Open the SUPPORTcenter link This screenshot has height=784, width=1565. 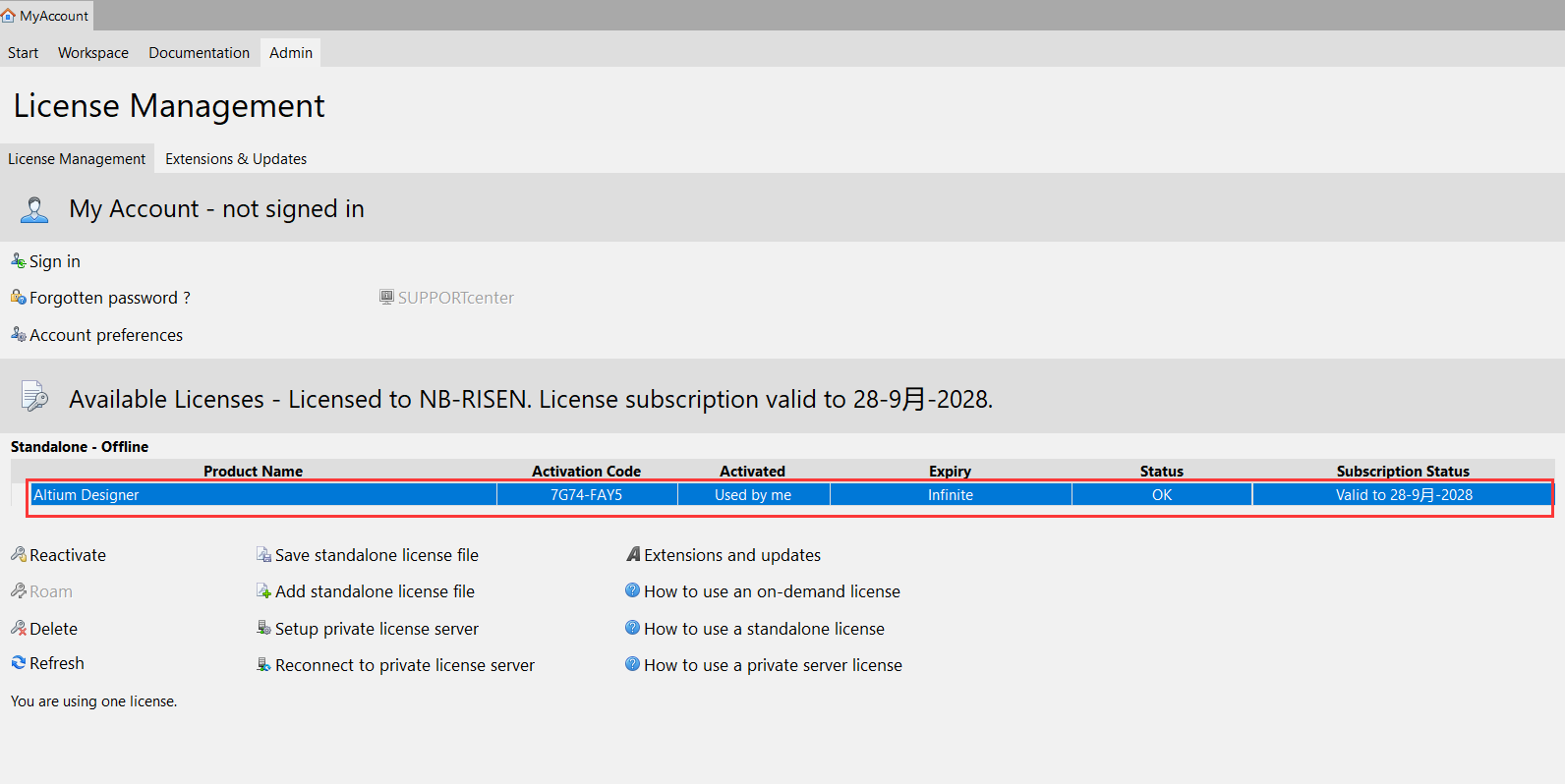click(x=456, y=298)
